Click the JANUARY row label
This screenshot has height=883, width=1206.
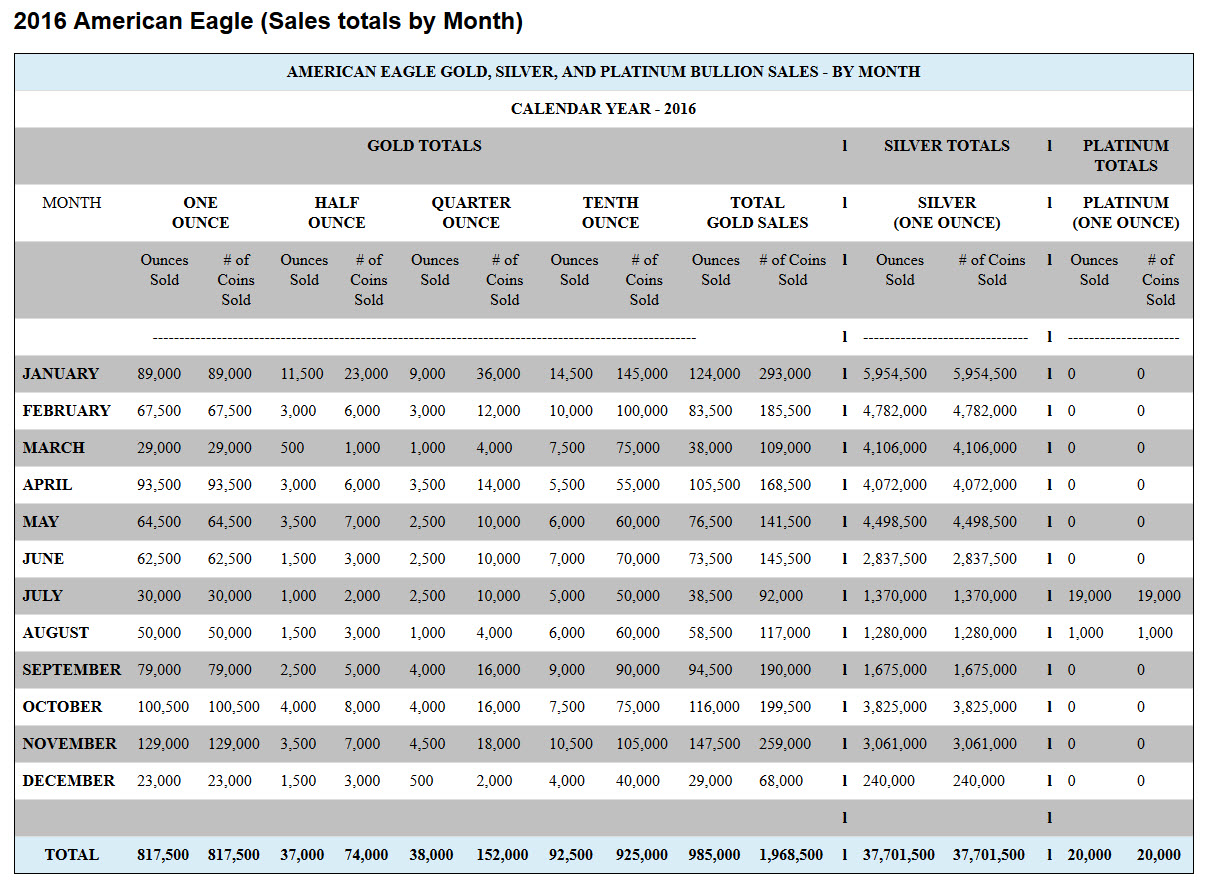[61, 374]
